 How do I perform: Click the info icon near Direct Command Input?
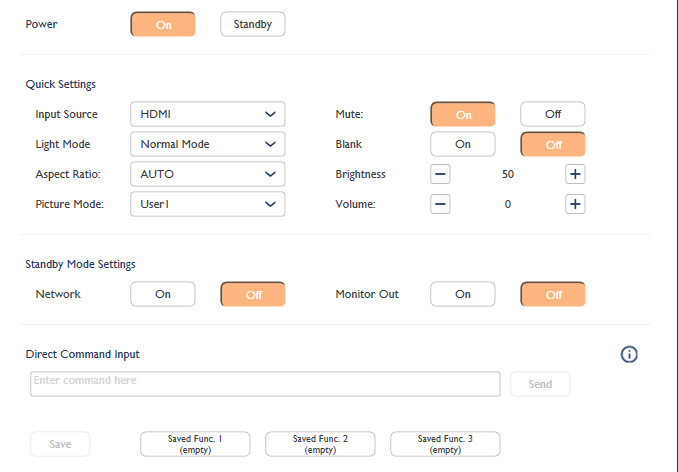[629, 354]
